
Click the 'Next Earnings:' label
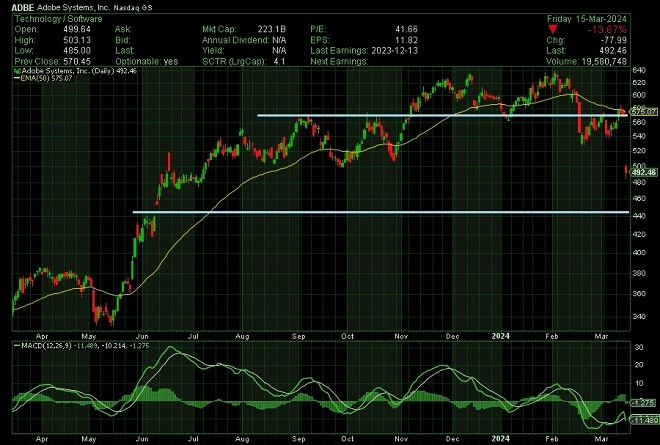point(339,61)
